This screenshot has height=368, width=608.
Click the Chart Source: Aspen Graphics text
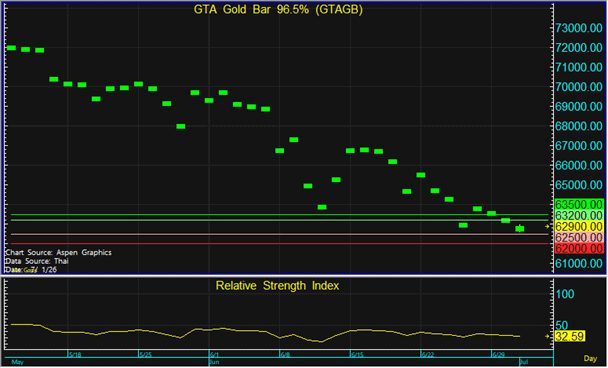(59, 252)
